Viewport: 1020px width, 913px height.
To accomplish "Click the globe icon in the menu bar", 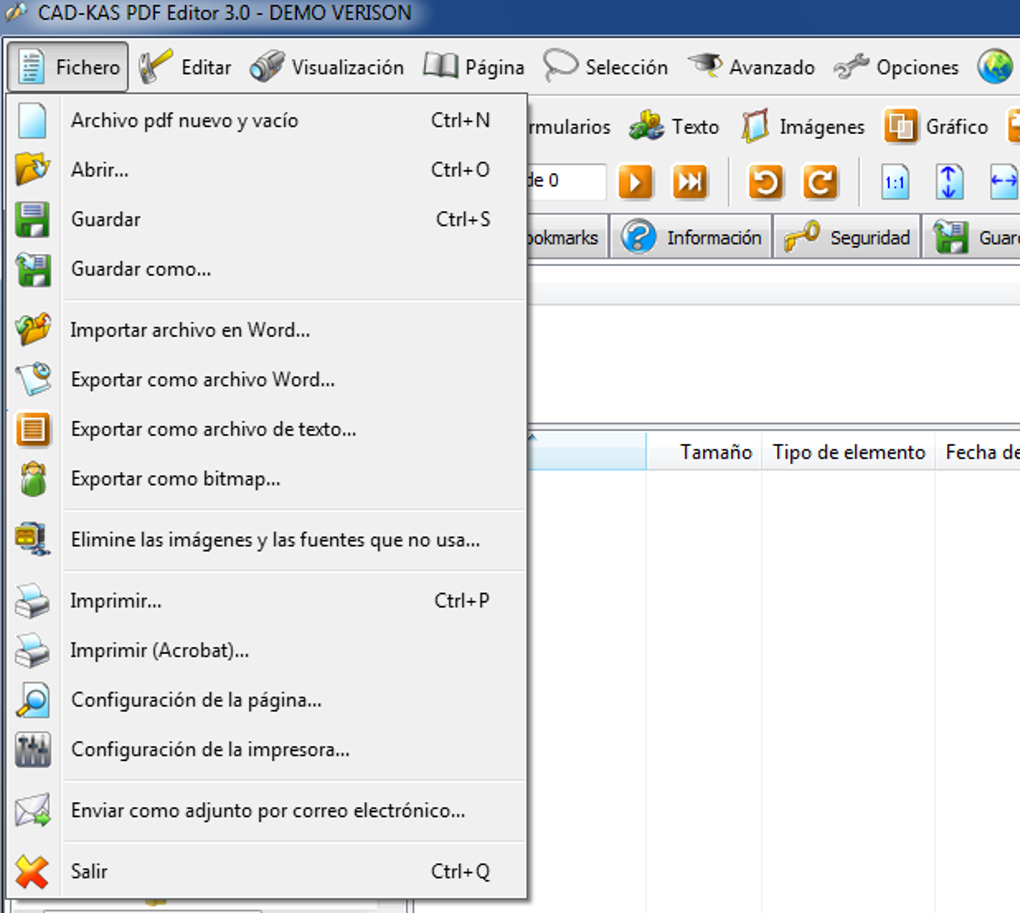I will click(995, 66).
